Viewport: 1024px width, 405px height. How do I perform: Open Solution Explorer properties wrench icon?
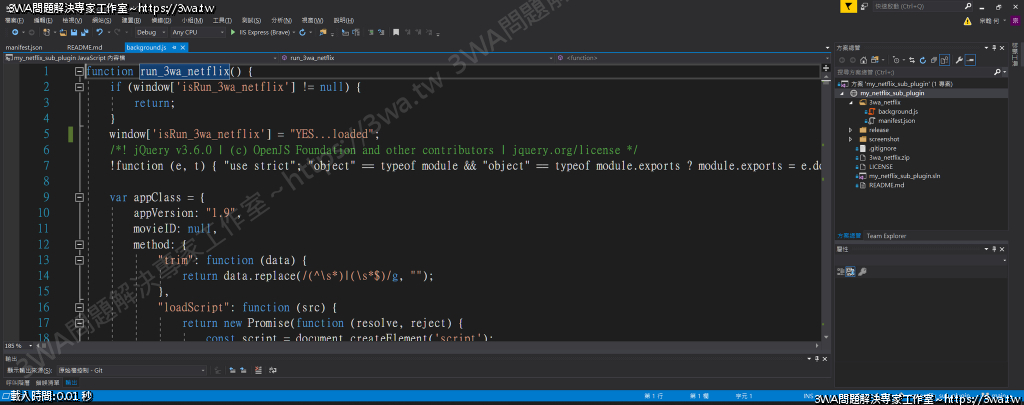coord(959,60)
